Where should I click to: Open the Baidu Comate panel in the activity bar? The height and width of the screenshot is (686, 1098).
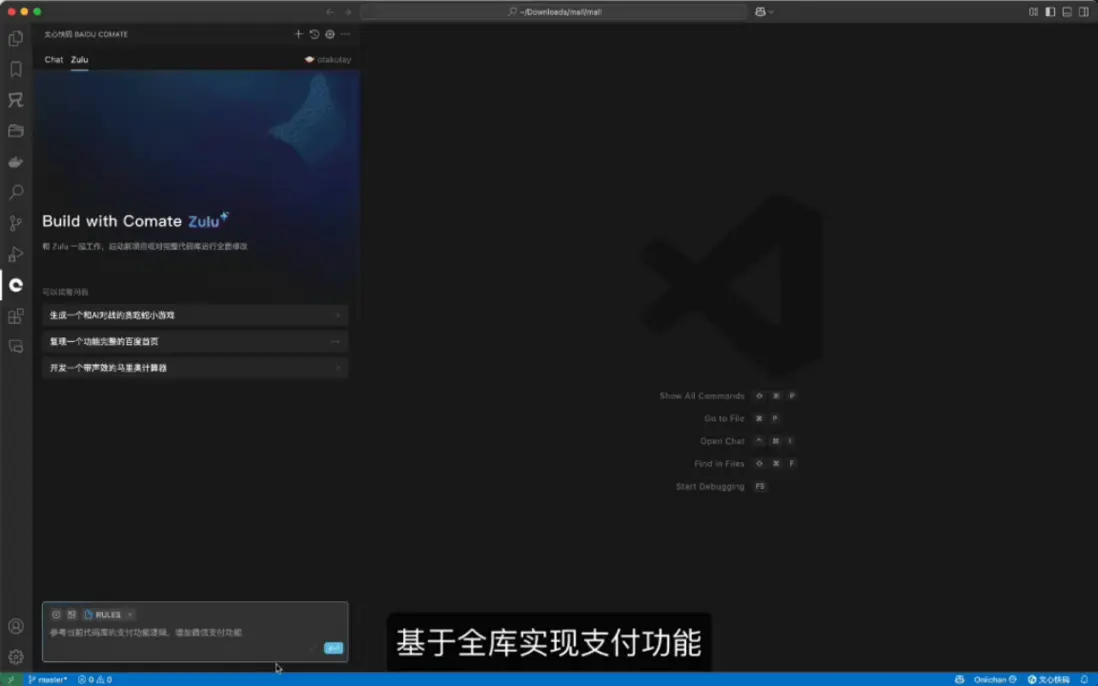click(14, 284)
